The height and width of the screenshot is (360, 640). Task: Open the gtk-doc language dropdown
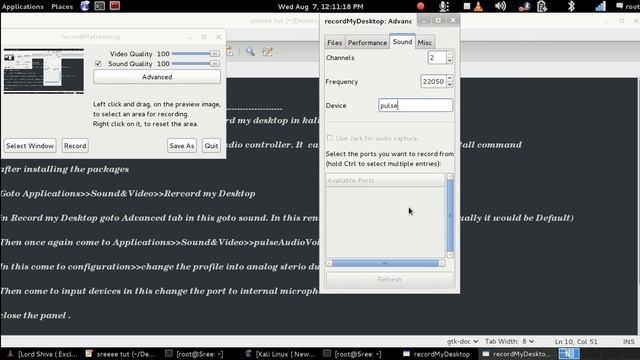pos(462,341)
